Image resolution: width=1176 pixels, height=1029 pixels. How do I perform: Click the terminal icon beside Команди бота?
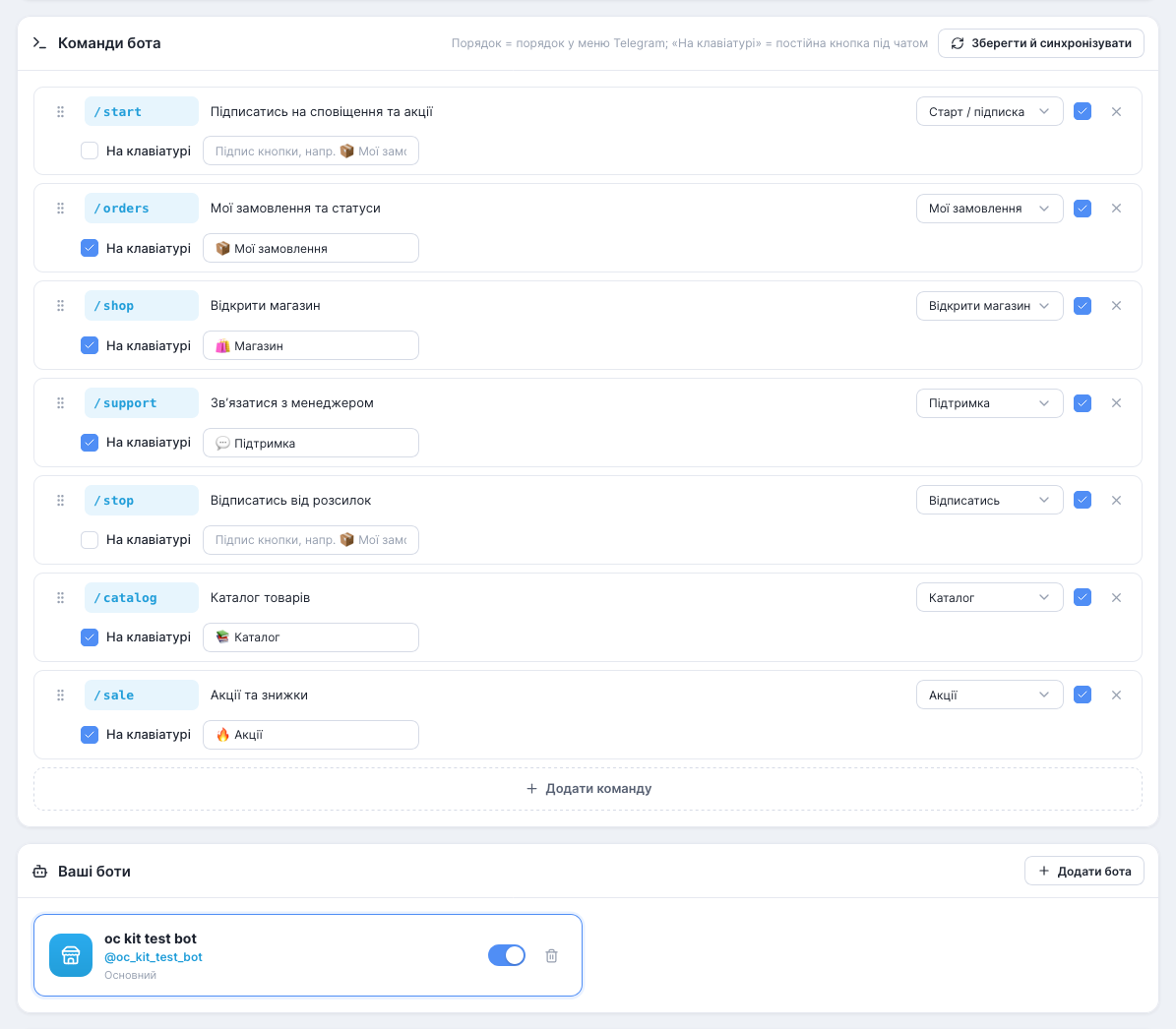(x=39, y=43)
